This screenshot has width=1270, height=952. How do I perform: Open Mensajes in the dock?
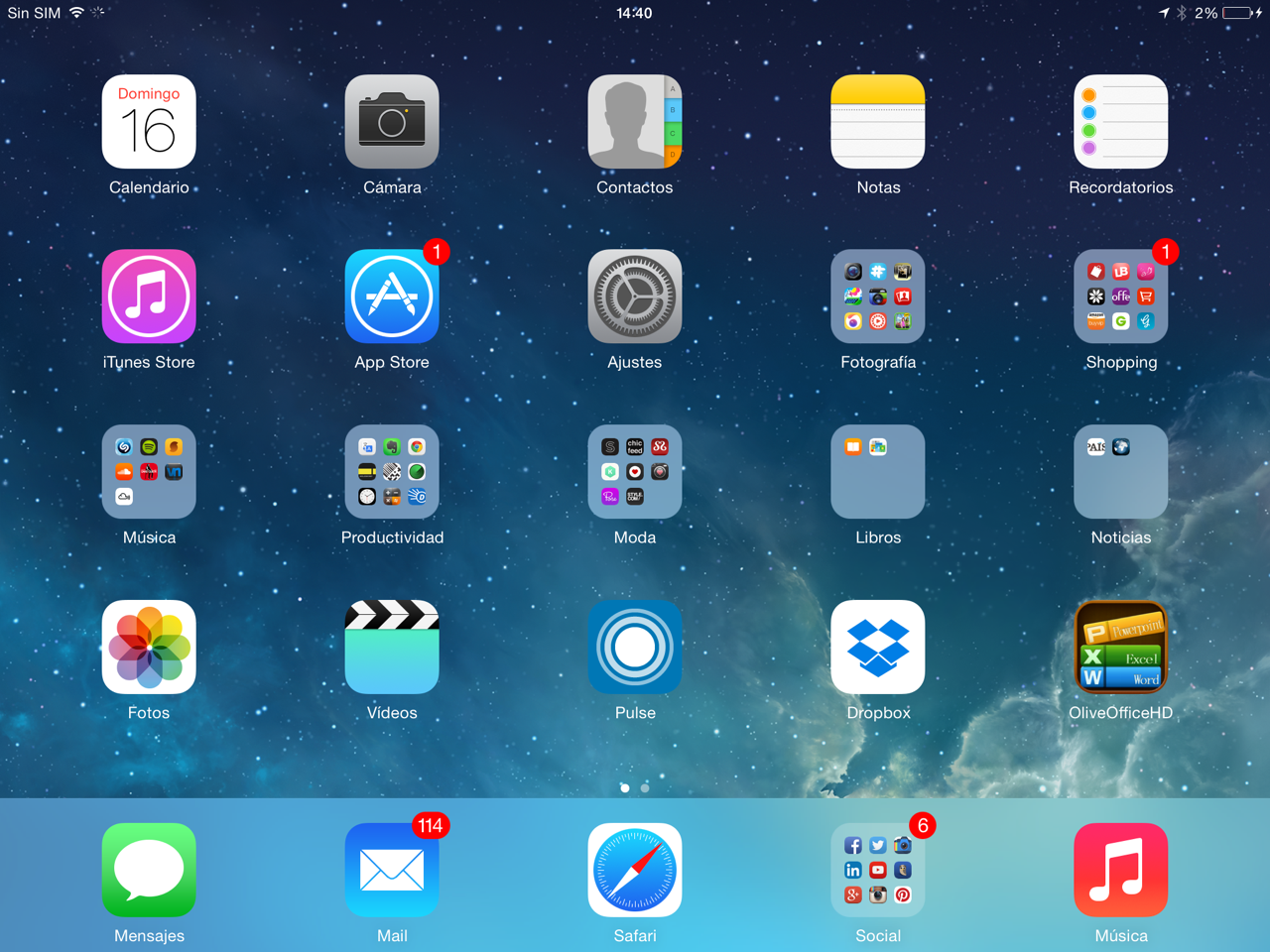pyautogui.click(x=149, y=870)
